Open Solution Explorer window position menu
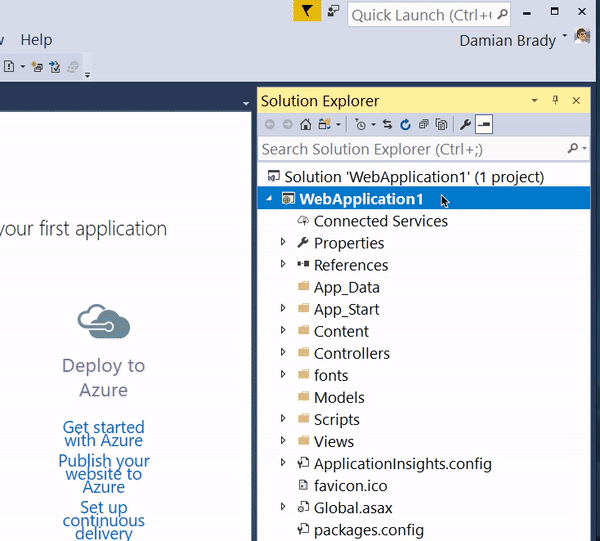This screenshot has height=541, width=600. click(x=535, y=101)
